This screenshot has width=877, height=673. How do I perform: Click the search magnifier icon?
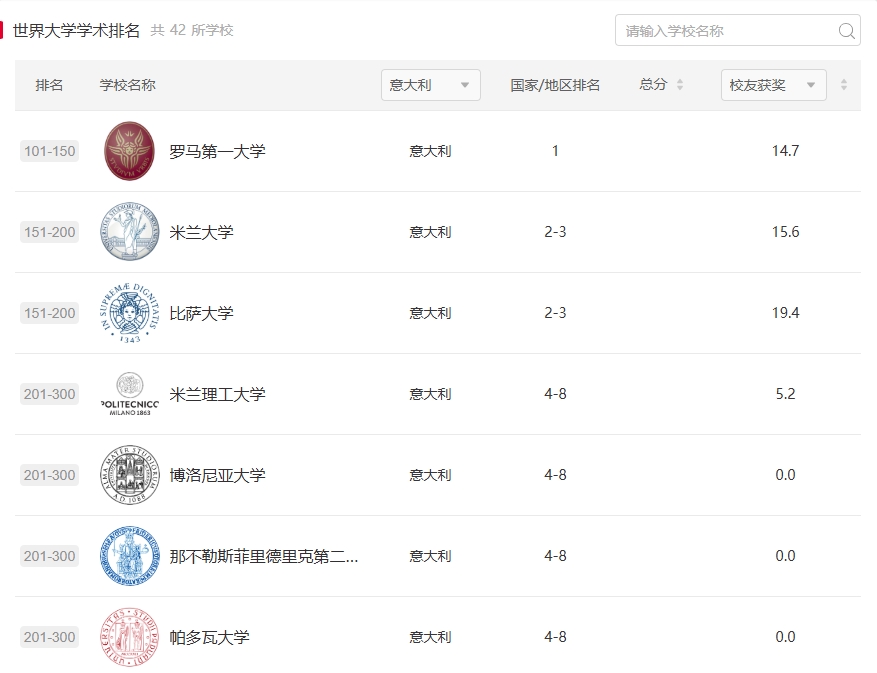tap(846, 31)
